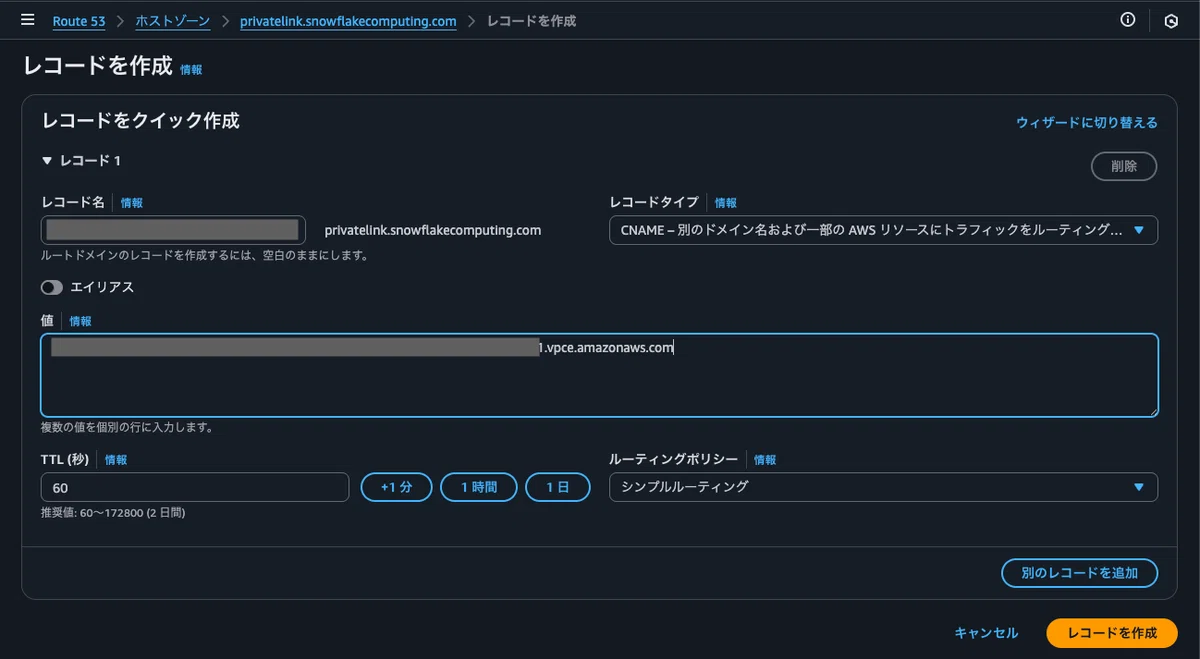Open 情報 link next to TTL (秒)
1200x659 pixels.
pyautogui.click(x=116, y=460)
